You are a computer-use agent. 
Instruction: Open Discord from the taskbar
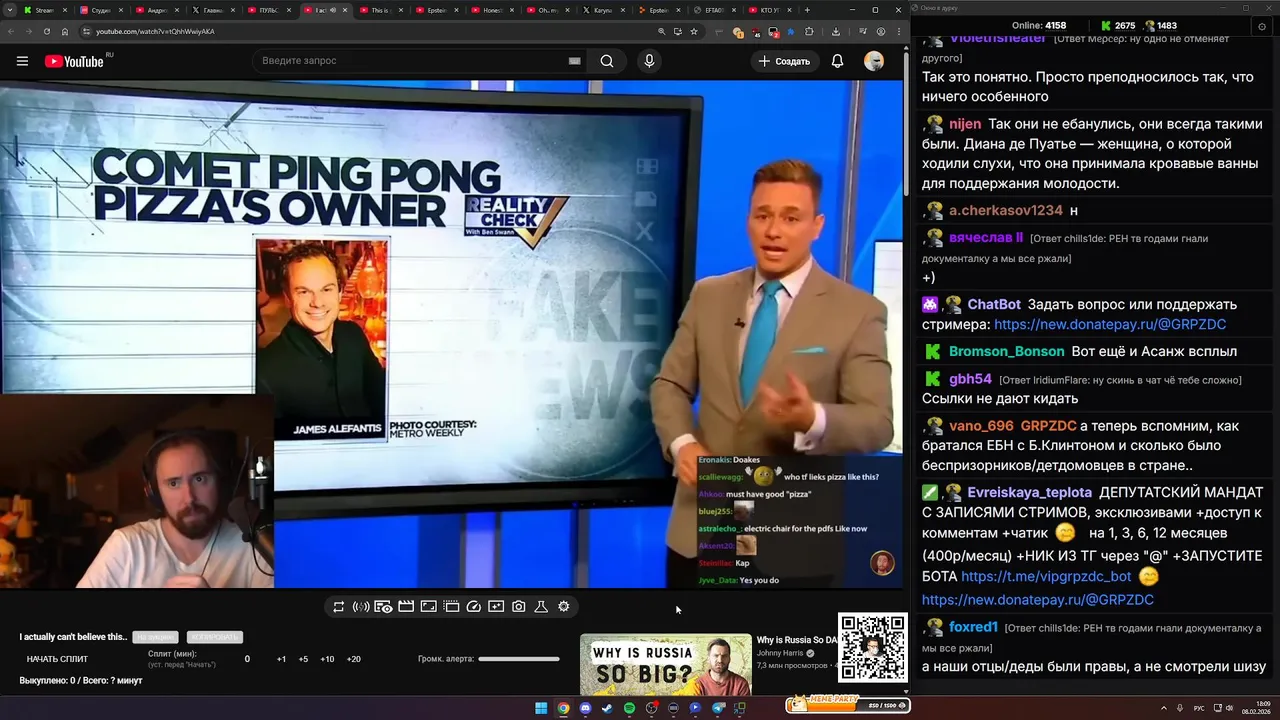tap(585, 708)
